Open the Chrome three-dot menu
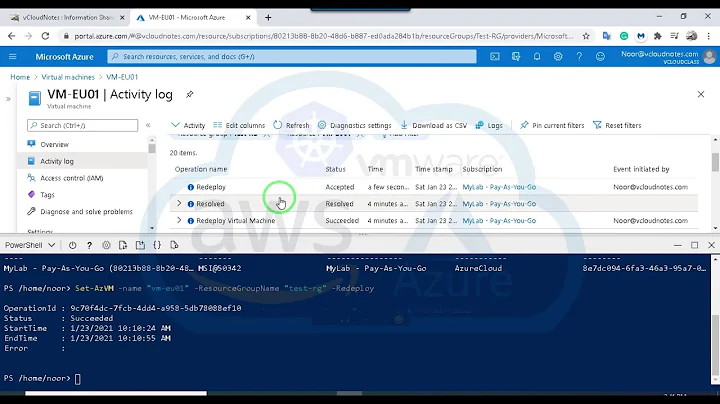The image size is (720, 404). (x=709, y=36)
